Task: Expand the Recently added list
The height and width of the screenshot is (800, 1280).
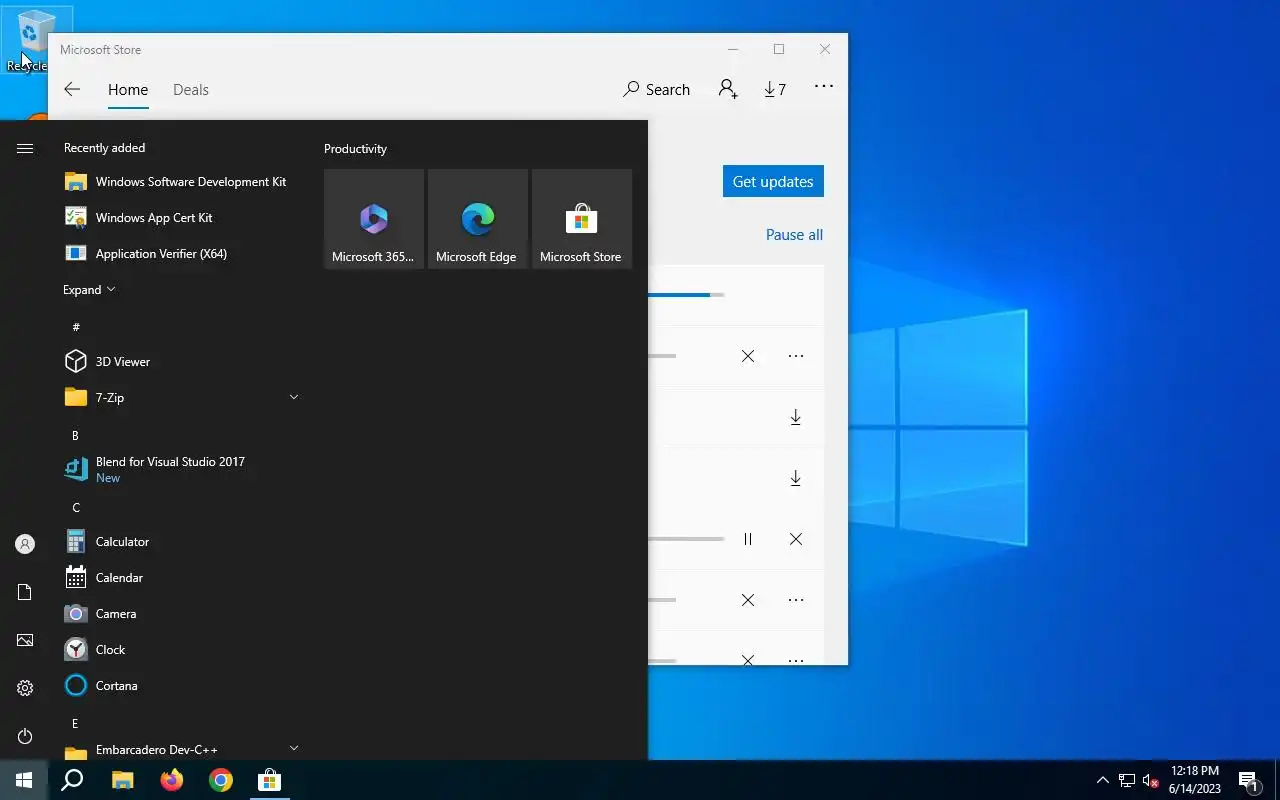Action: tap(89, 290)
